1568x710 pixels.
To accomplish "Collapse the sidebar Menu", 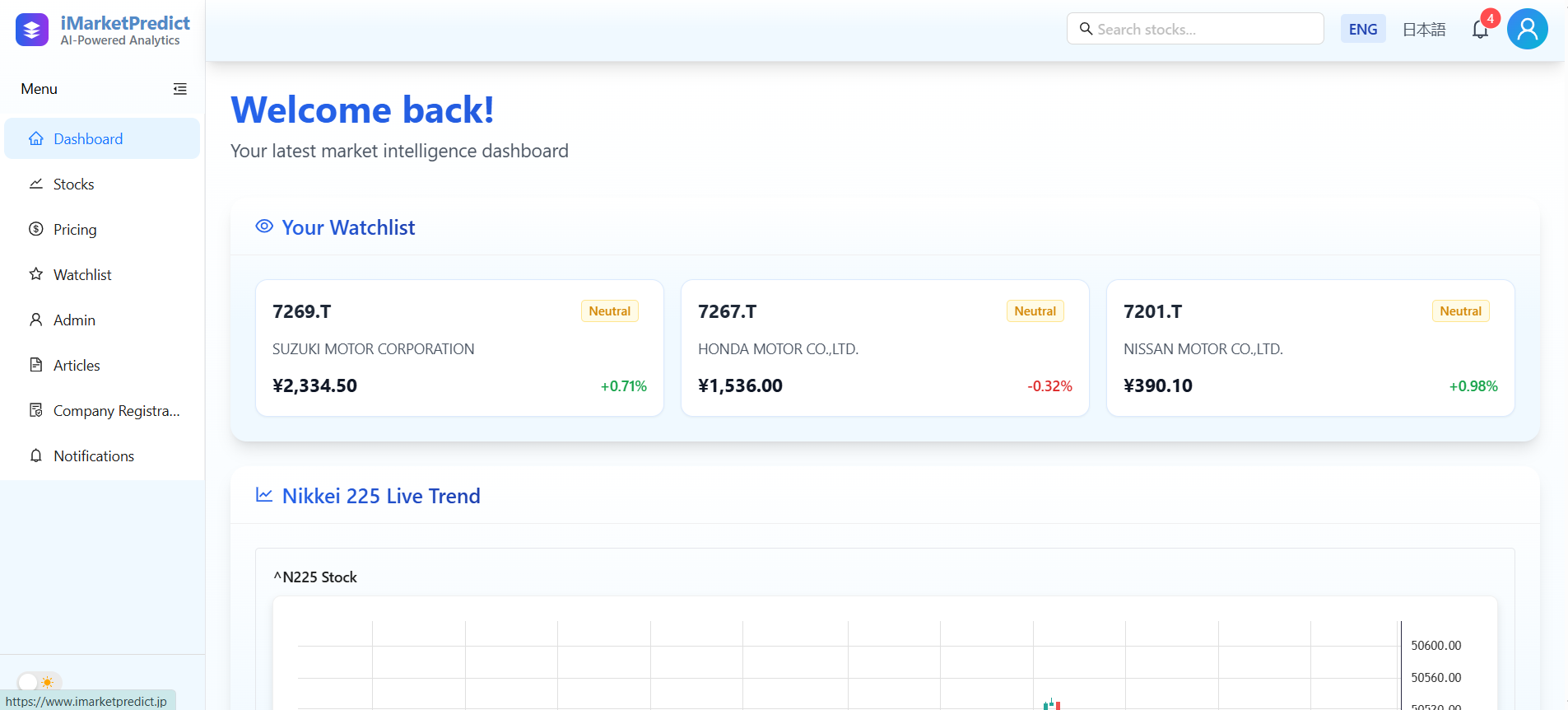I will click(179, 89).
